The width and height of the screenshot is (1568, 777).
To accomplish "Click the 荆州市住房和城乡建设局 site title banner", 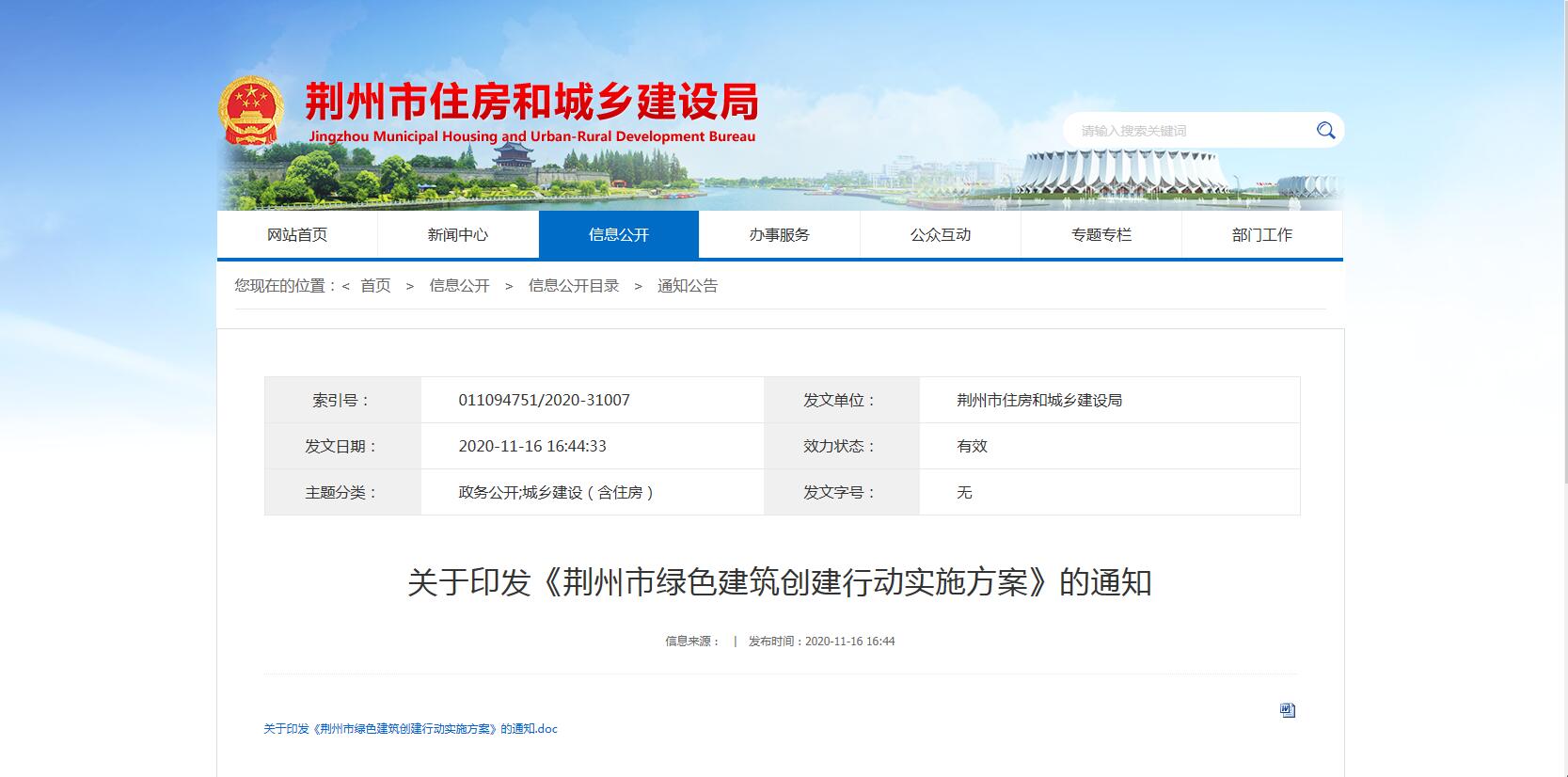I will pyautogui.click(x=531, y=103).
